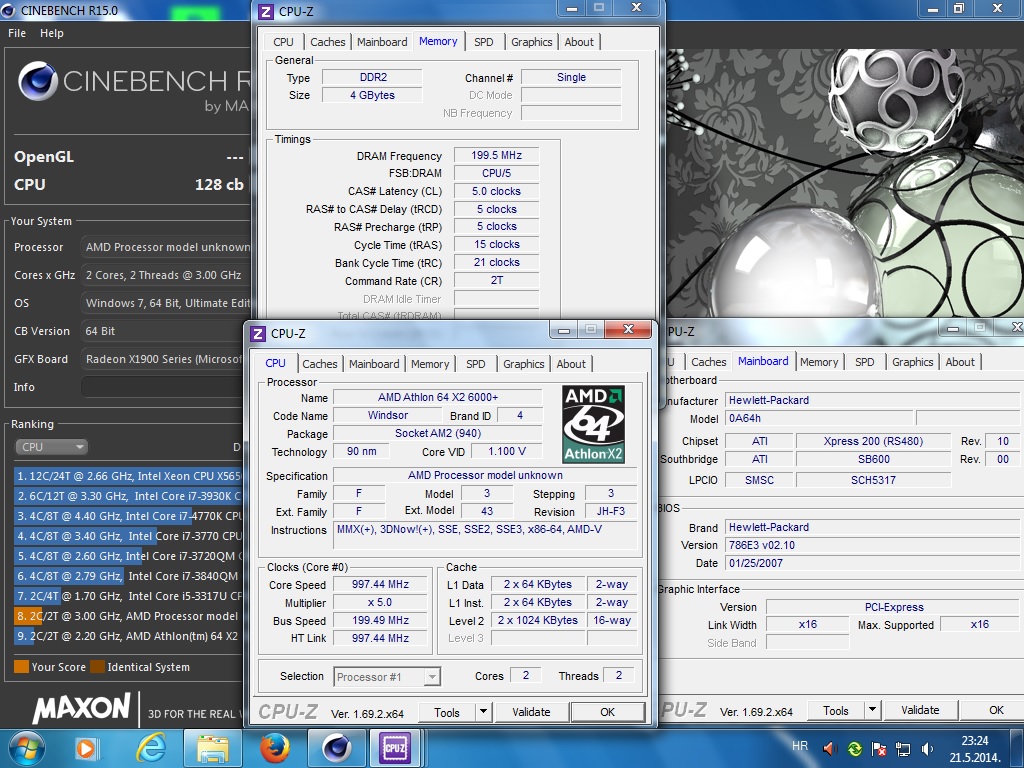Click the Z icon in front CPU-Z title bar
This screenshot has width=1024, height=768.
(258, 334)
